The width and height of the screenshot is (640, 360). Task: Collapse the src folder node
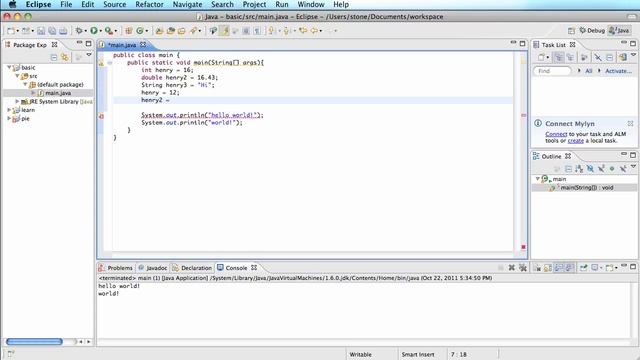(x=17, y=76)
